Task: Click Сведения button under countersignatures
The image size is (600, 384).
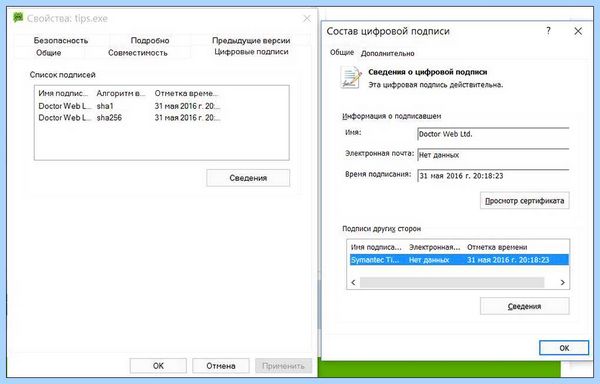Action: tap(525, 306)
